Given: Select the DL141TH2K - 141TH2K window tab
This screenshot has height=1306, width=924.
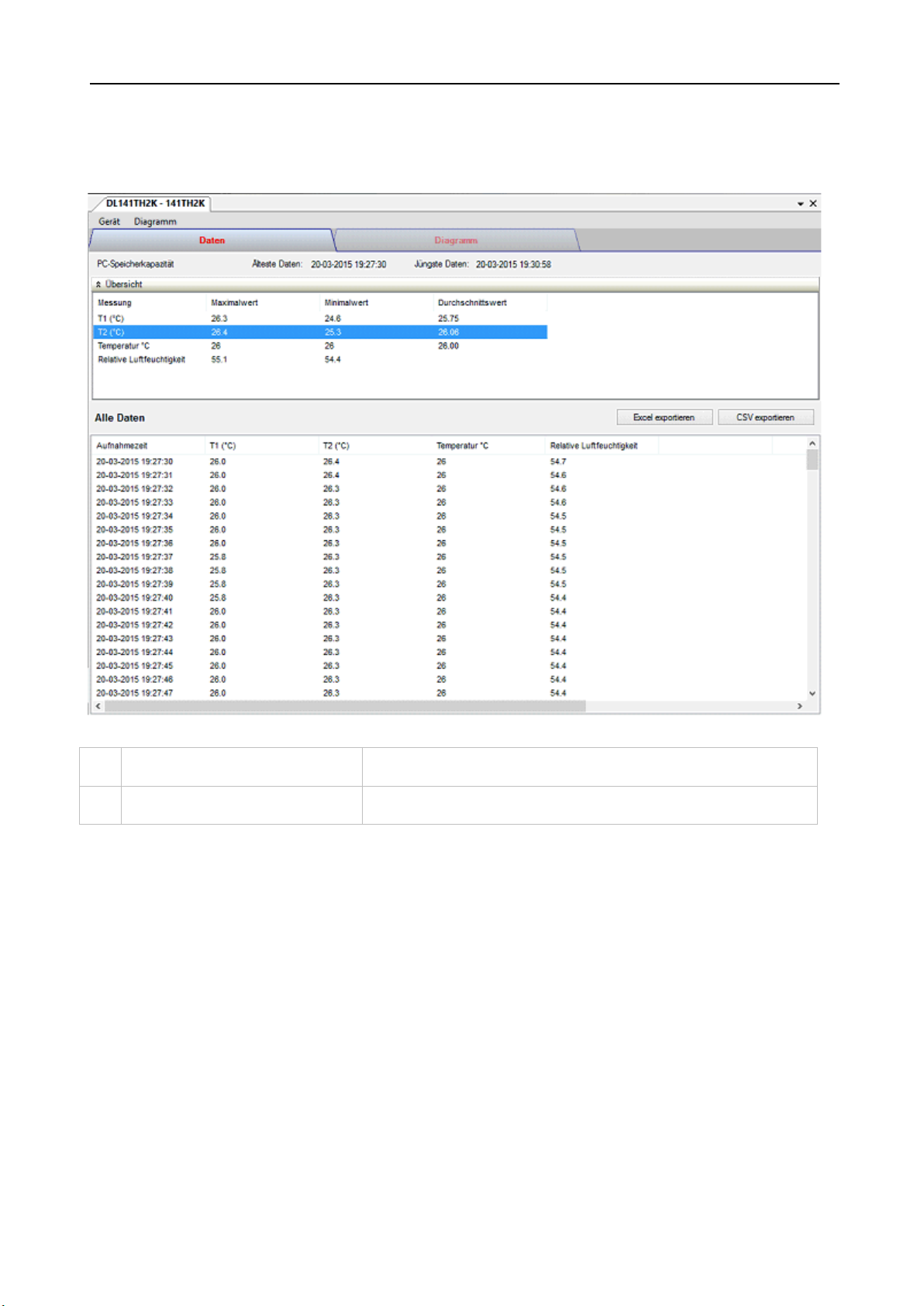Looking at the screenshot, I should pyautogui.click(x=155, y=204).
